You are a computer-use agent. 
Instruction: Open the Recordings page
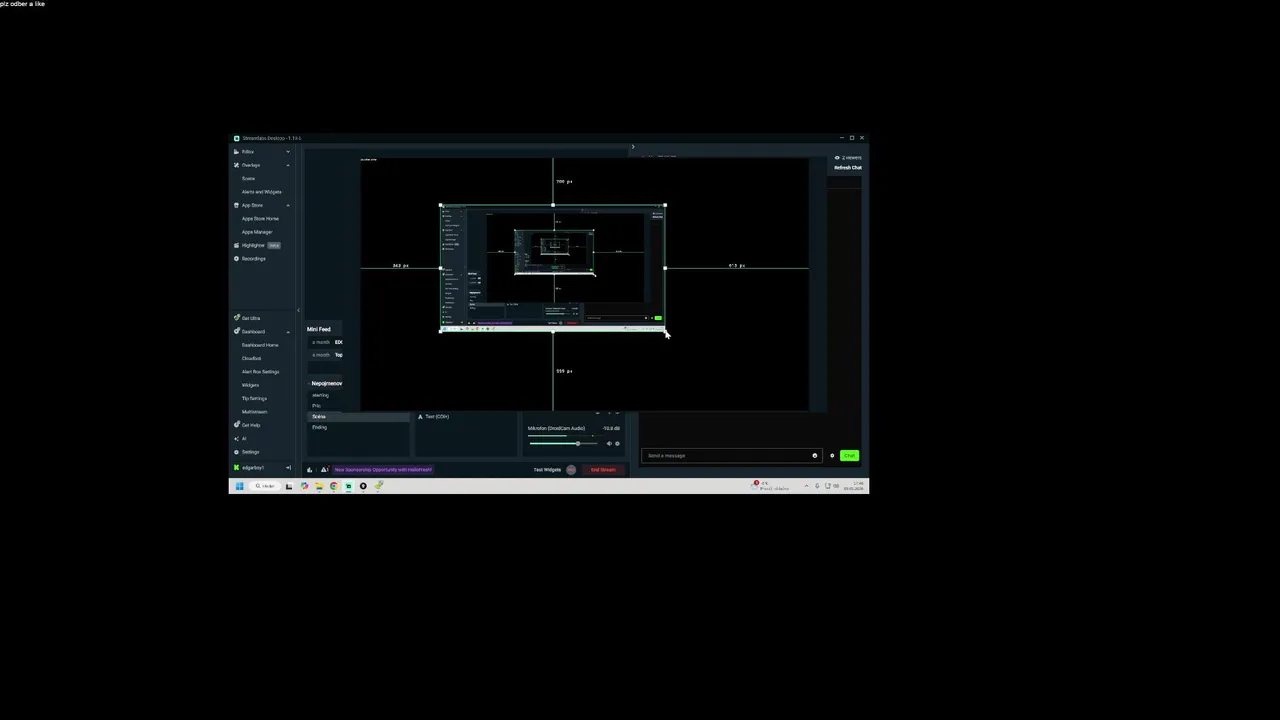pos(253,259)
